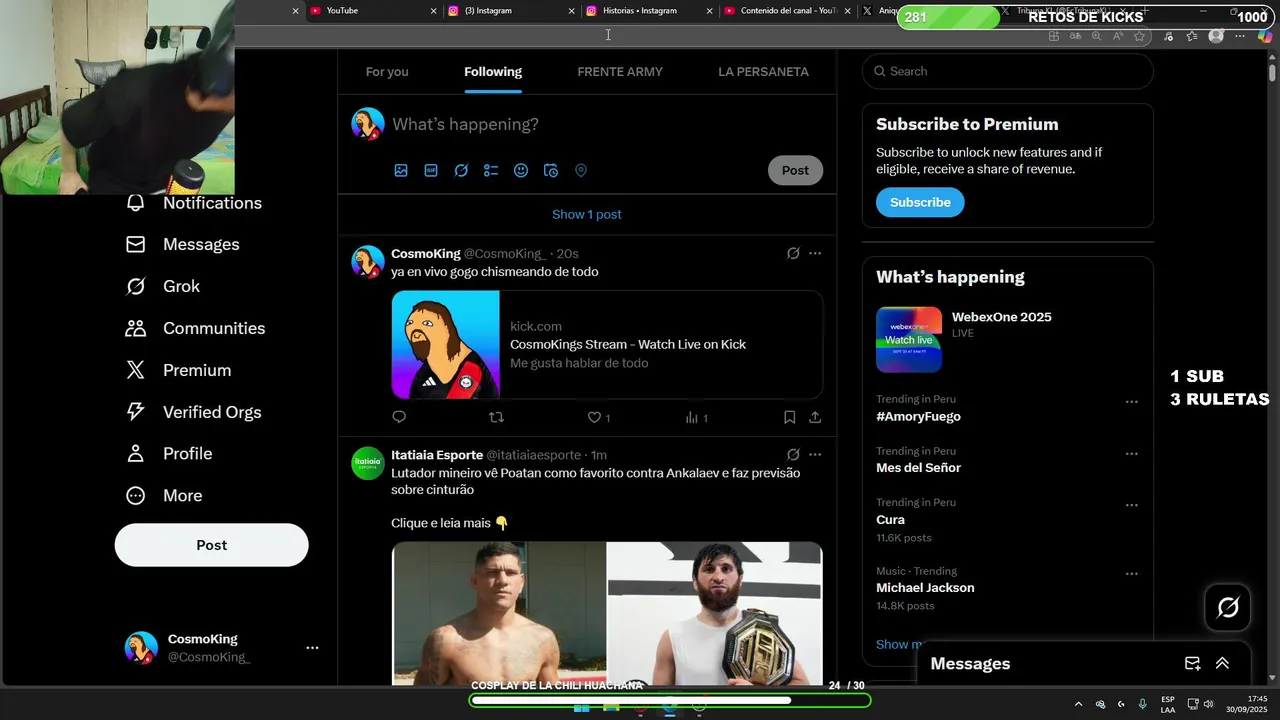The width and height of the screenshot is (1280, 720).
Task: Schedule the post with calendar icon
Action: (x=551, y=171)
